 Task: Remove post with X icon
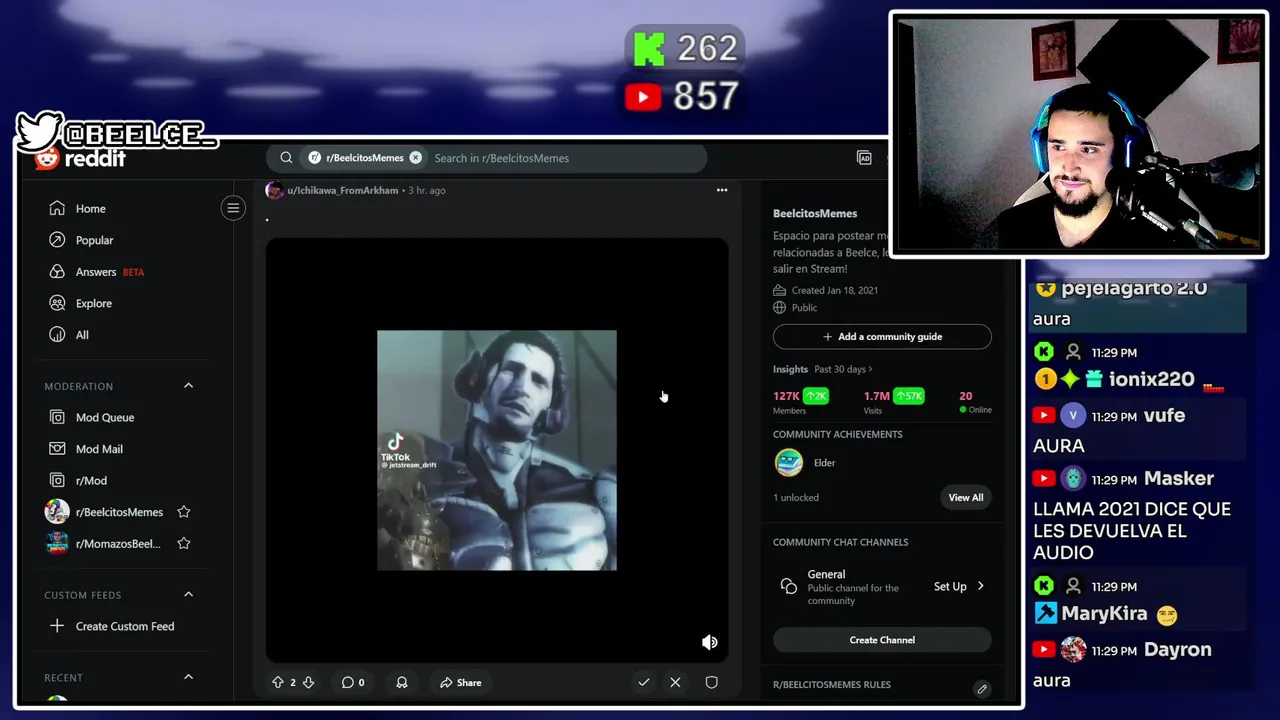(x=675, y=682)
